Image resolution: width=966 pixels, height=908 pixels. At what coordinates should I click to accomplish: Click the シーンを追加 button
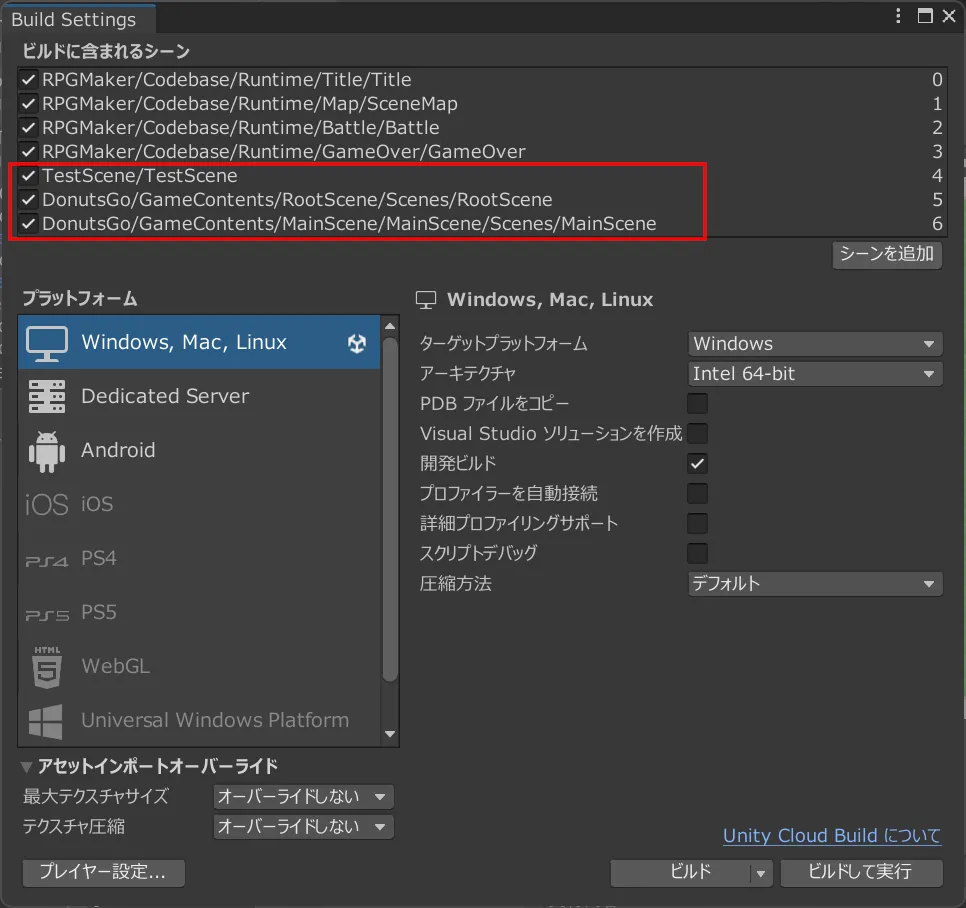coord(887,254)
